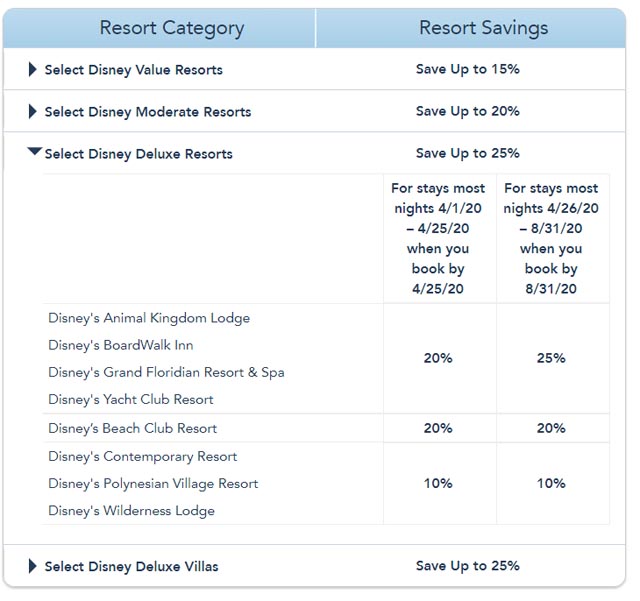Click the stays 4/26/20 – 8/31/20 column heading
The height and width of the screenshot is (601, 640).
551,238
